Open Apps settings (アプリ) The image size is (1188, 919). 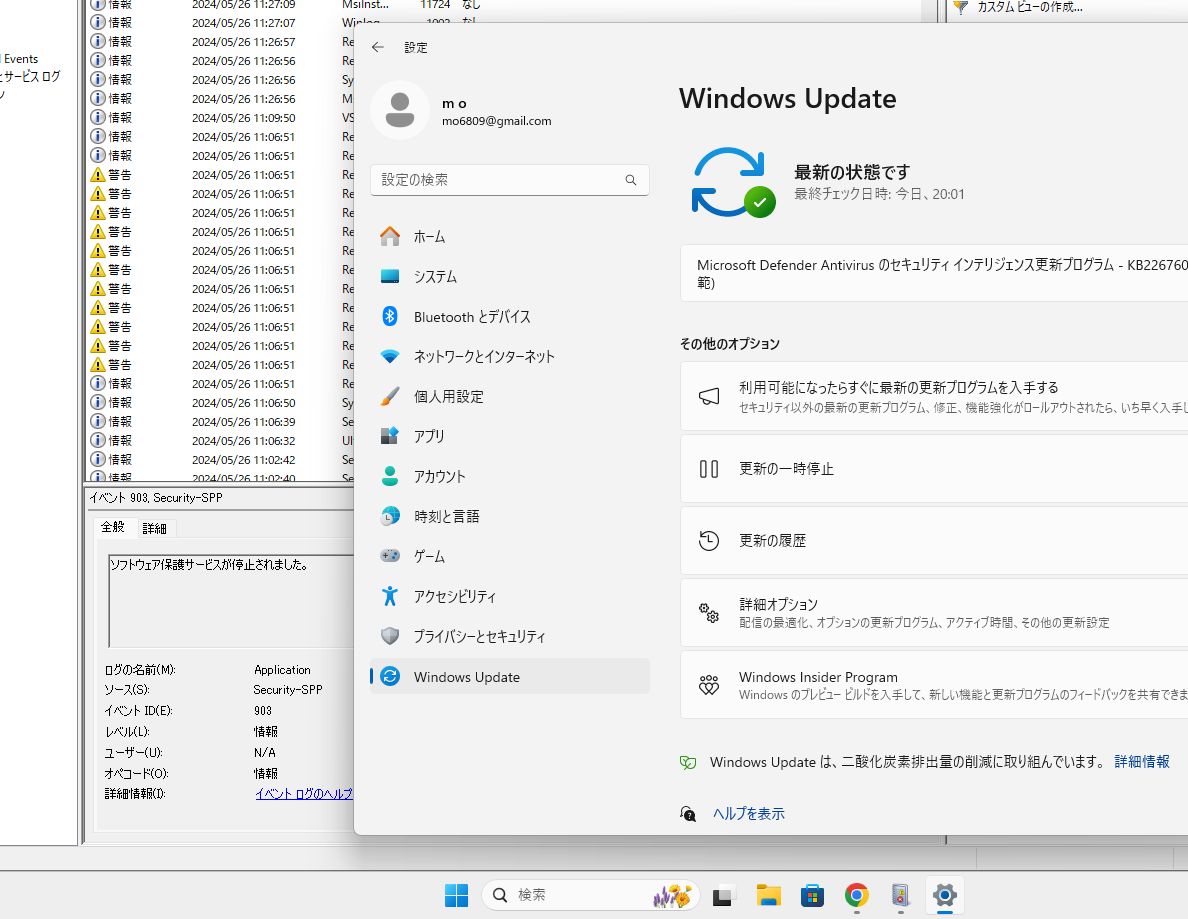[x=510, y=436]
